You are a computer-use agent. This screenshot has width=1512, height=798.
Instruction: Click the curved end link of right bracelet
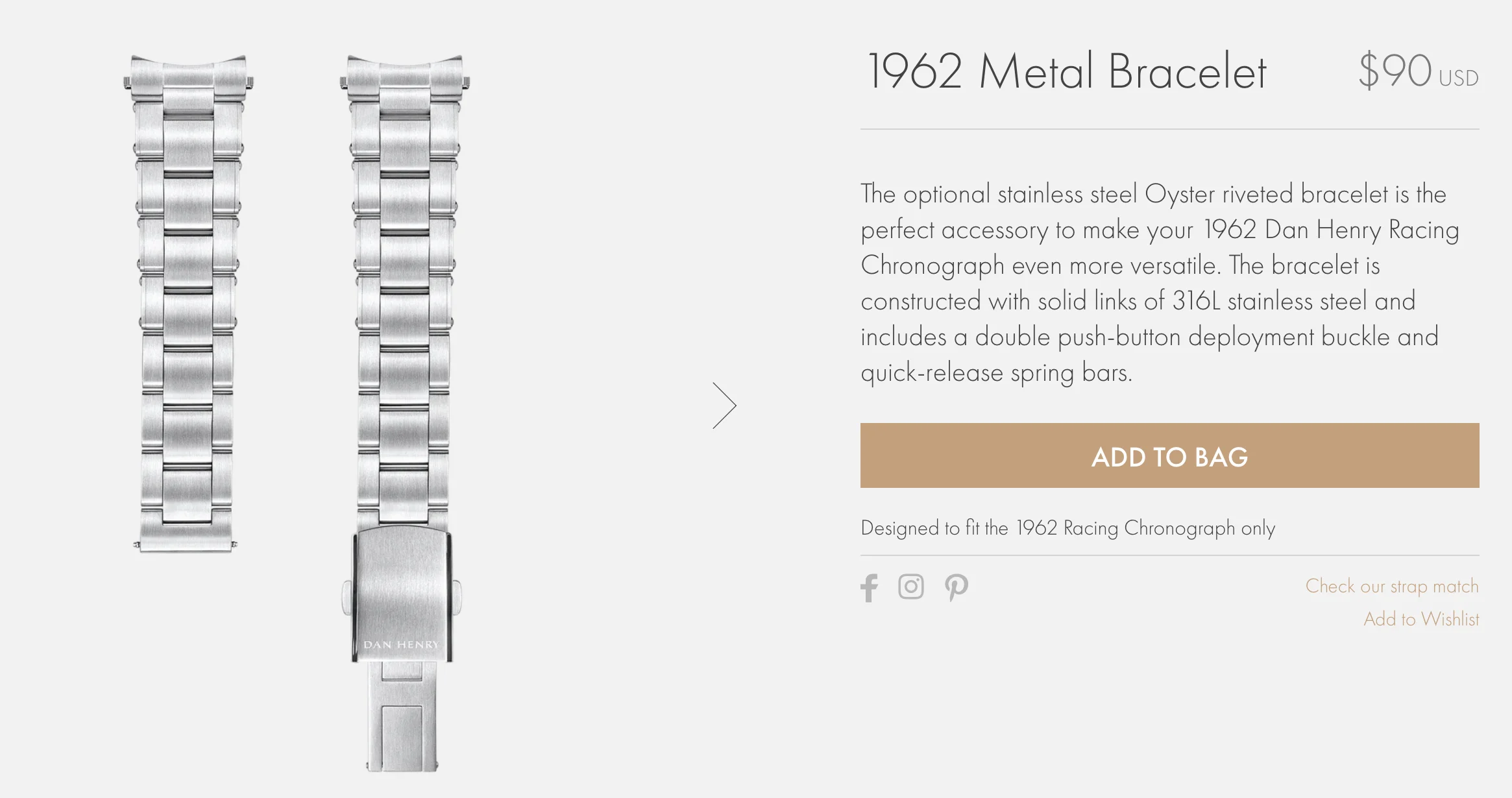click(x=404, y=71)
